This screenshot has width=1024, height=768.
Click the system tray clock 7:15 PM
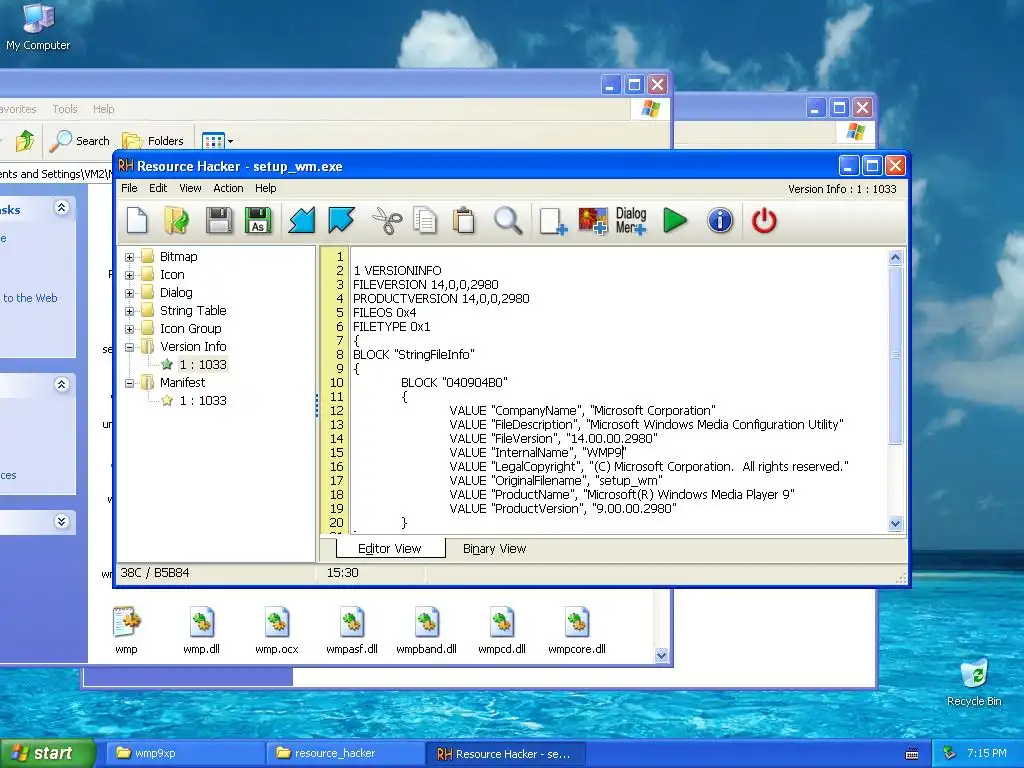pyautogui.click(x=987, y=753)
